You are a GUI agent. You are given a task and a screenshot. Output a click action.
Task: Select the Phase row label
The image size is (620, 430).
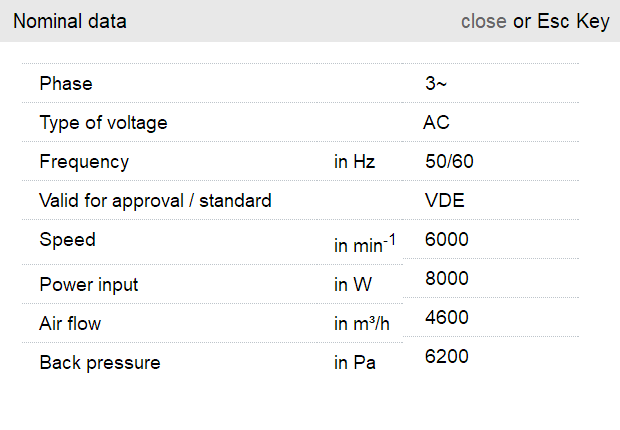[66, 84]
